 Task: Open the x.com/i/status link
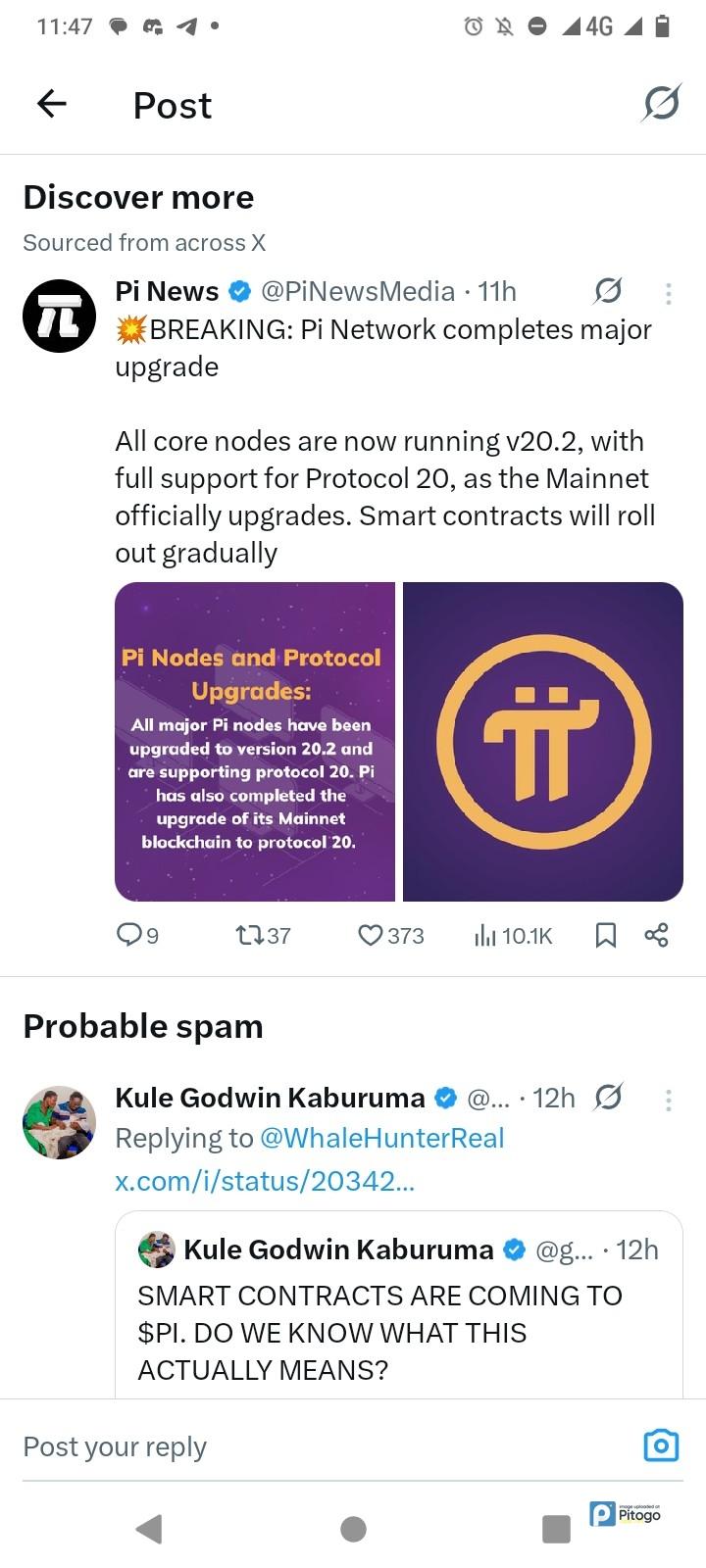tap(265, 1181)
